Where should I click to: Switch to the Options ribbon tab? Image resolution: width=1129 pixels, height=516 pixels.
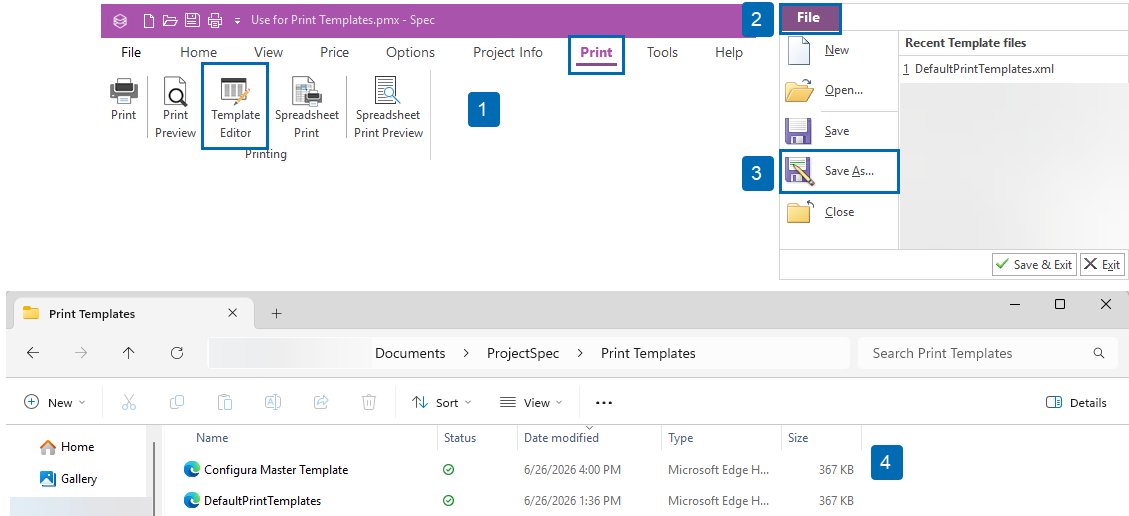point(410,53)
